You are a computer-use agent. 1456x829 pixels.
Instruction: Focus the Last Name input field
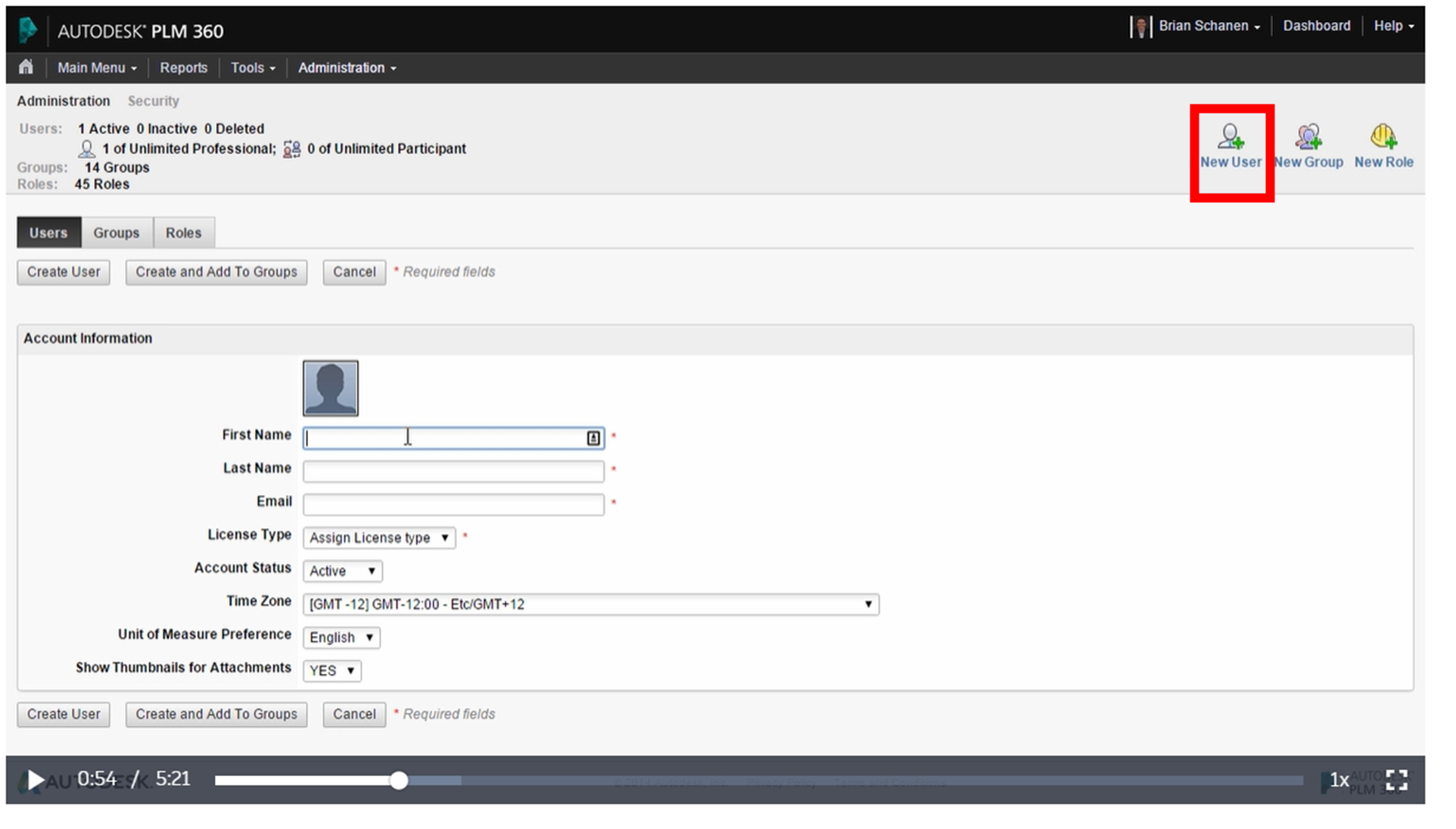coord(453,471)
